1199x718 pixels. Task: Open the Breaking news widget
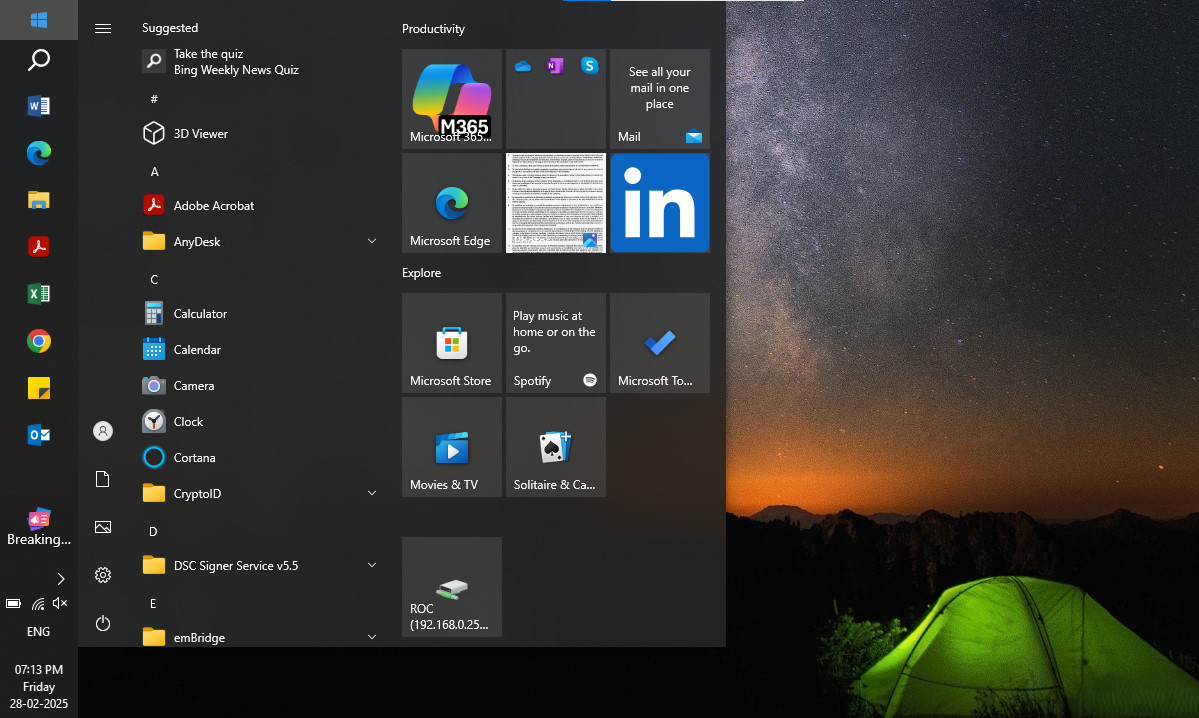click(38, 528)
